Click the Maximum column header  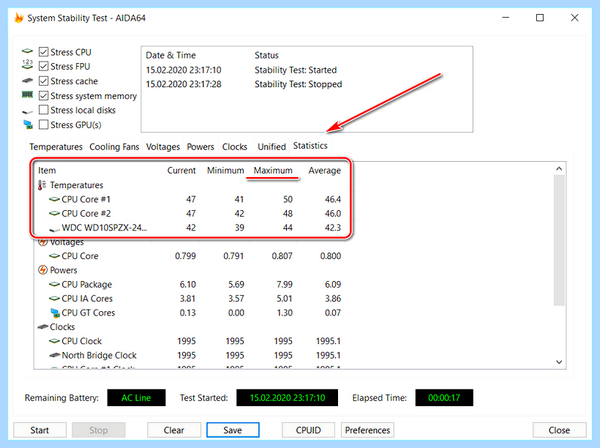[273, 171]
